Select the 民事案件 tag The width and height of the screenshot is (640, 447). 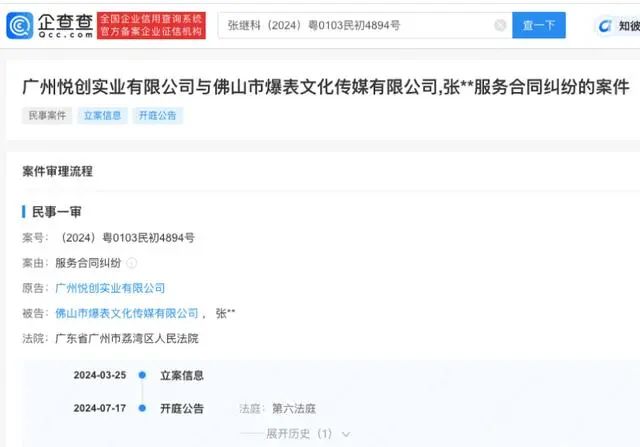pyautogui.click(x=47, y=116)
